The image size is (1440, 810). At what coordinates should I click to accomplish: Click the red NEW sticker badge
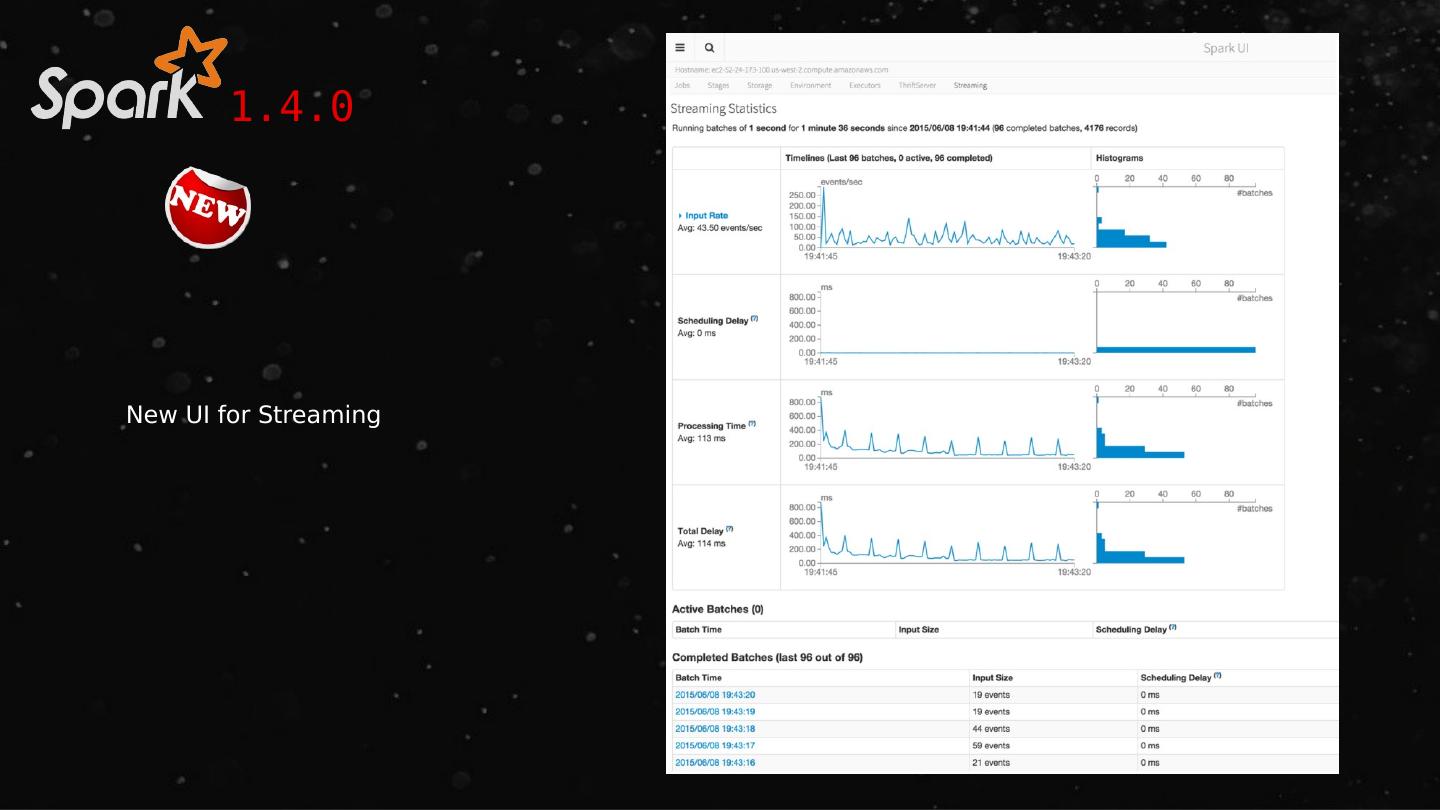(208, 207)
